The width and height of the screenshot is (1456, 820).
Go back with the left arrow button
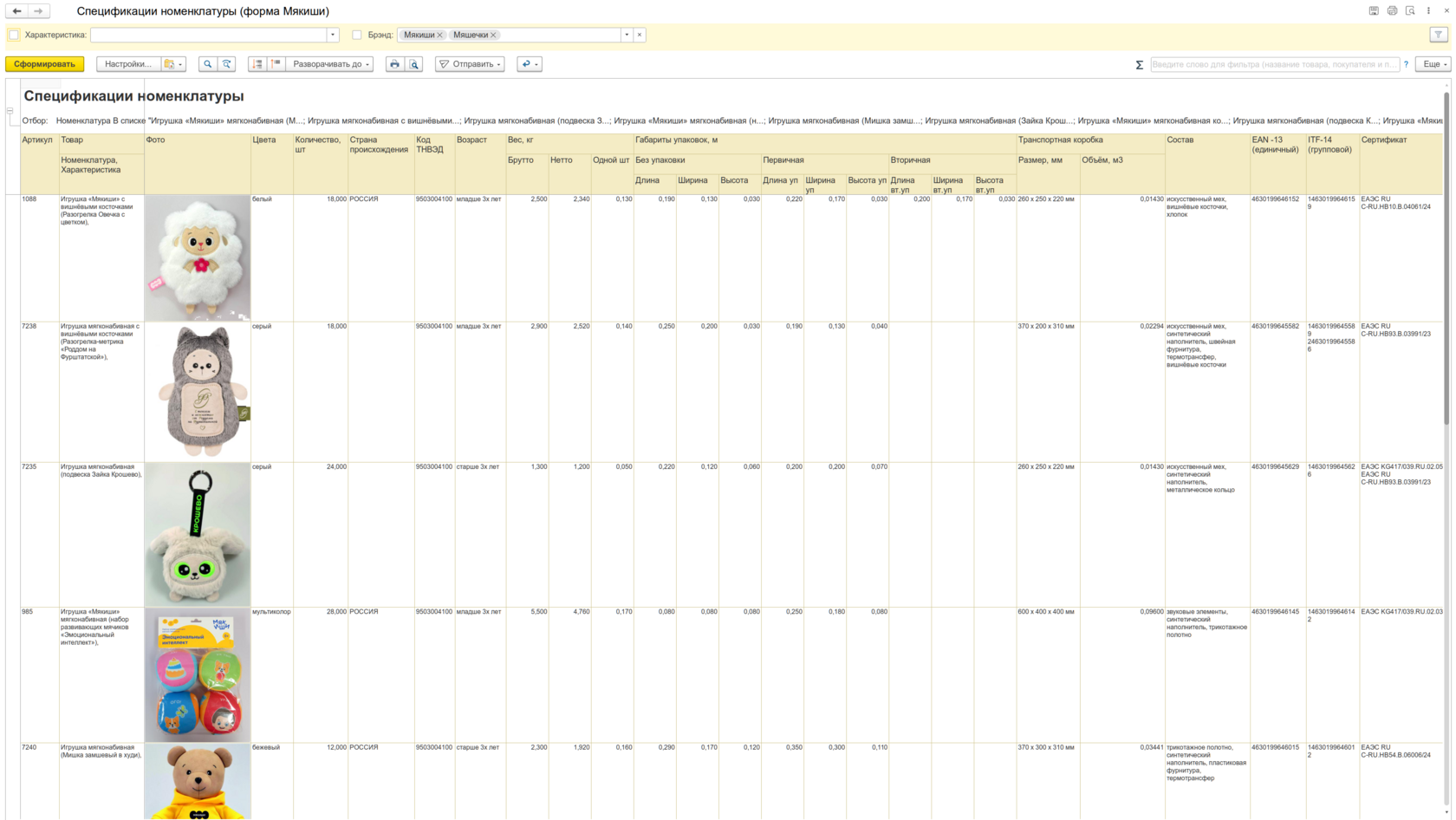16,11
